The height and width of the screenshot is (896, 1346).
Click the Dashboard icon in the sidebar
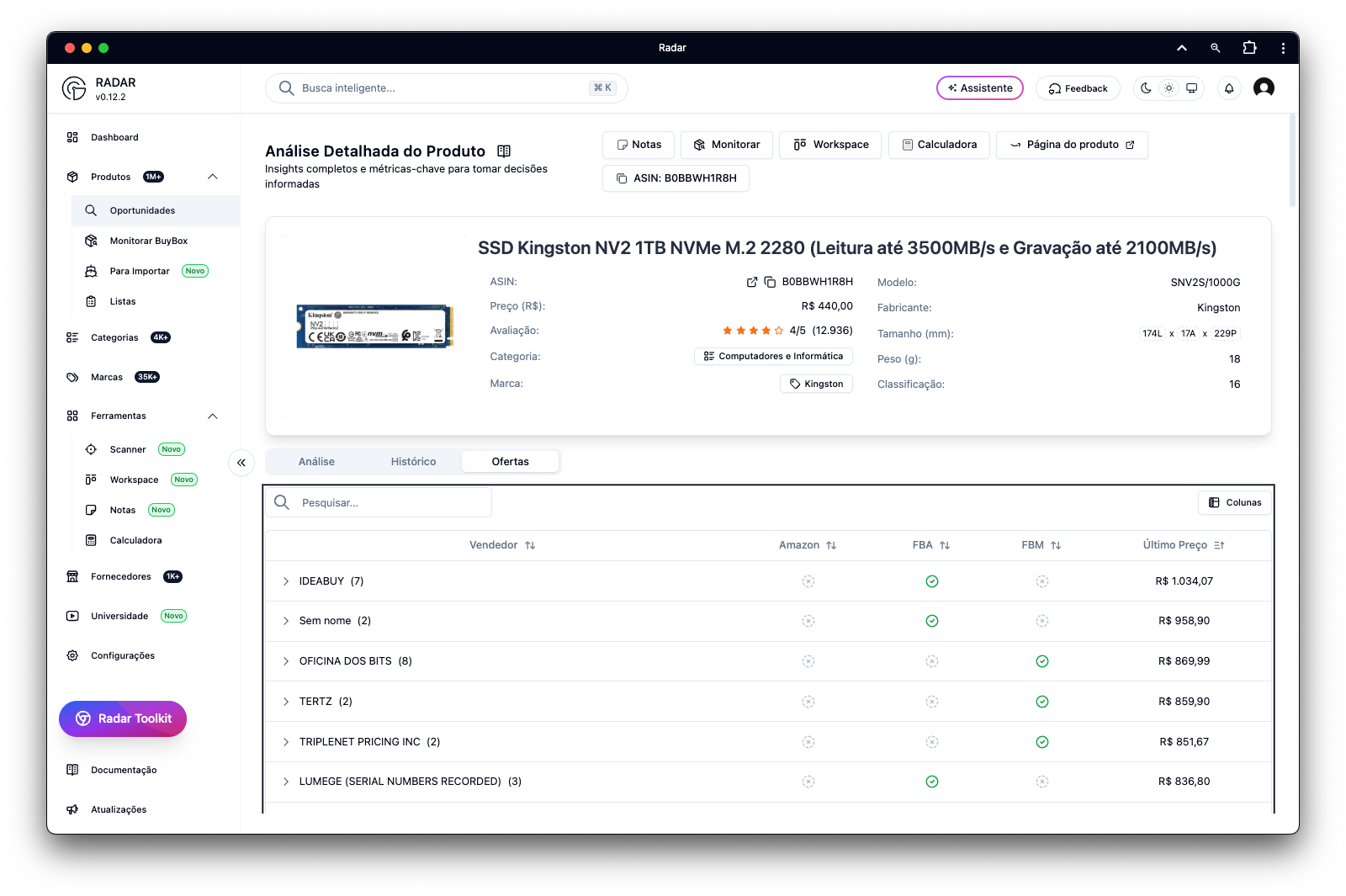tap(72, 137)
